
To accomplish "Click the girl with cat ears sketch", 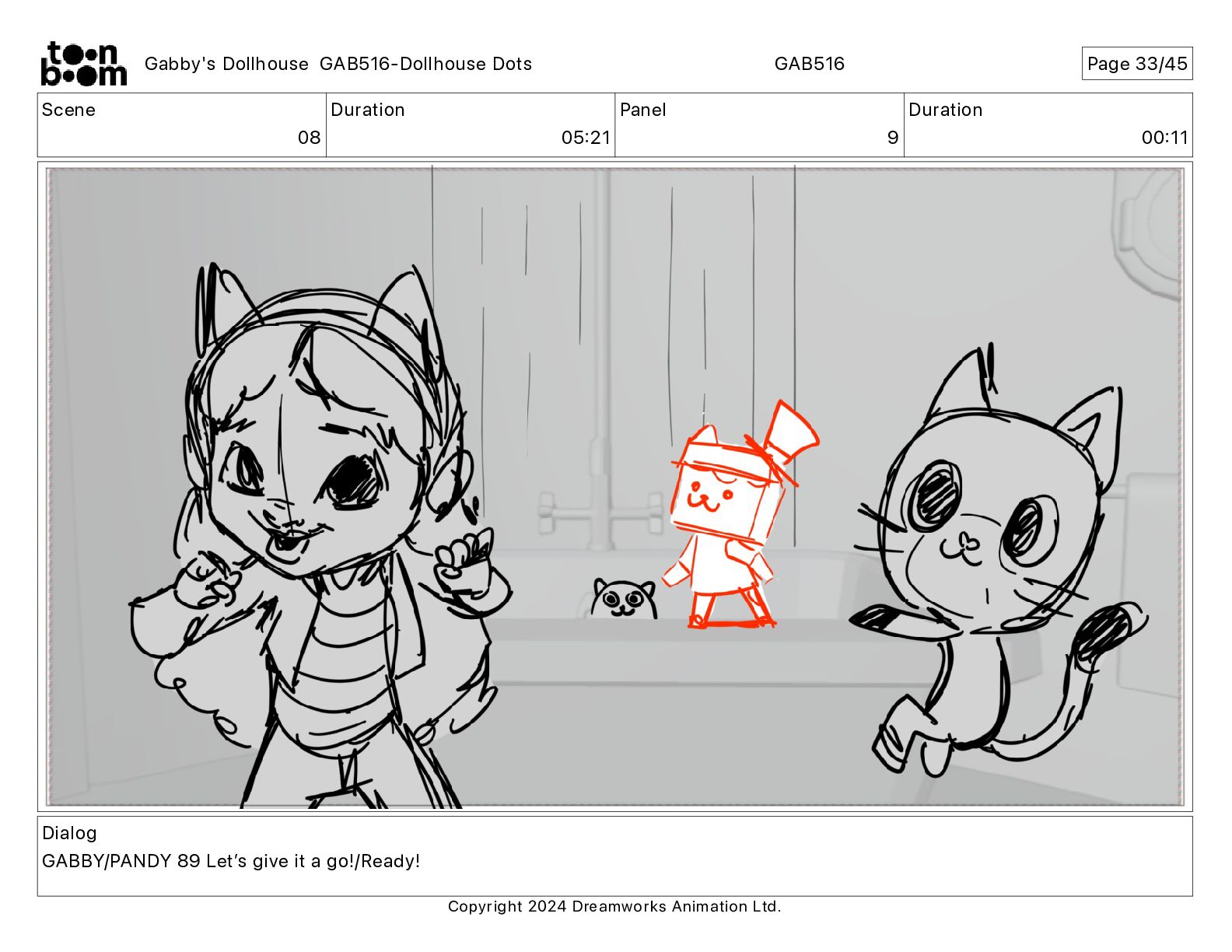I will [x=319, y=537].
